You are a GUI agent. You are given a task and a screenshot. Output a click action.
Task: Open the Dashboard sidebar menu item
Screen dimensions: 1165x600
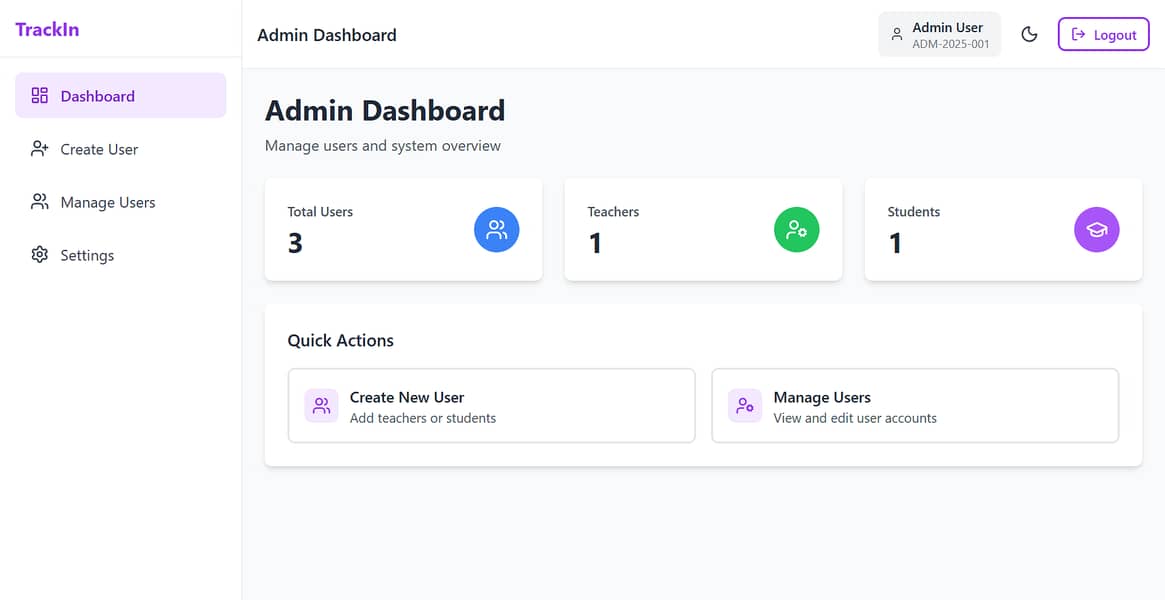(x=120, y=96)
